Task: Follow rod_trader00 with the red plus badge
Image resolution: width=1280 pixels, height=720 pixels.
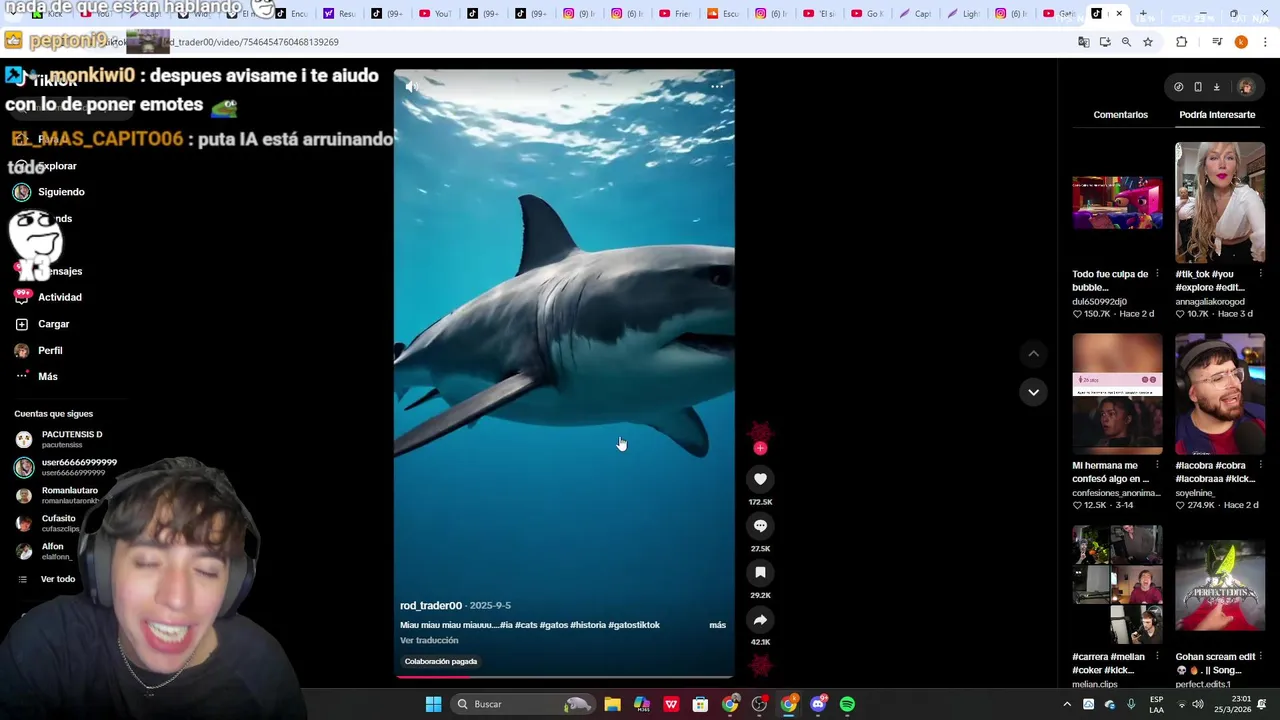Action: tap(760, 449)
